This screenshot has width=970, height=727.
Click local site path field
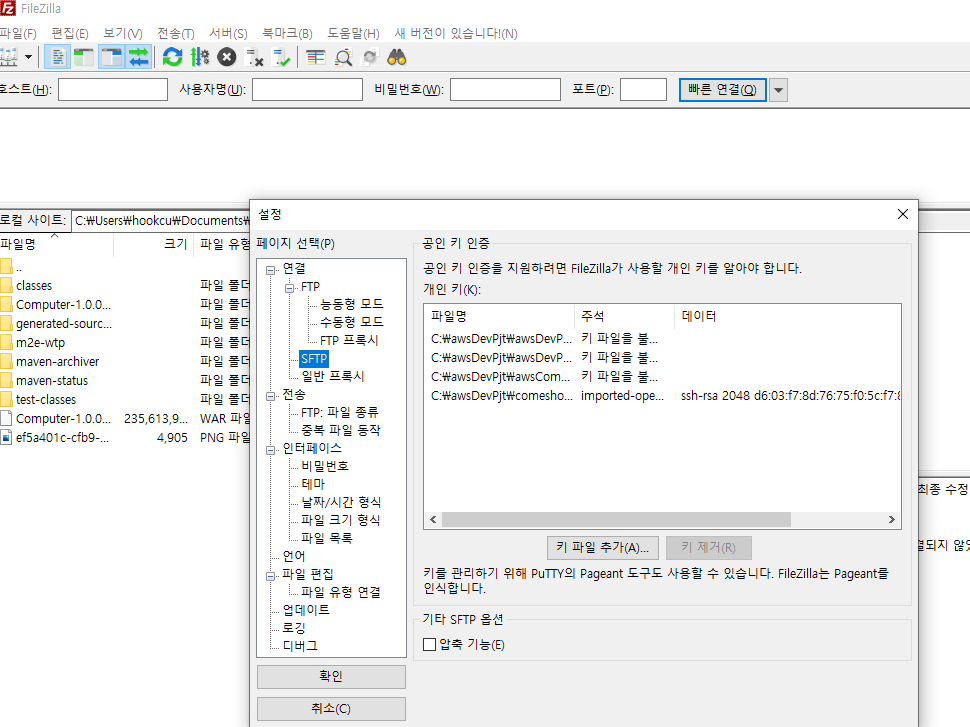click(x=161, y=220)
